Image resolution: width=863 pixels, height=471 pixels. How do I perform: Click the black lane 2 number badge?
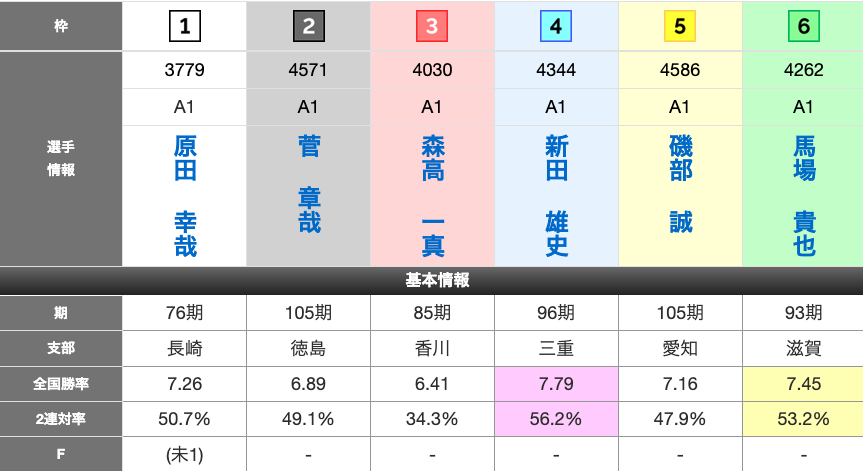(x=308, y=27)
